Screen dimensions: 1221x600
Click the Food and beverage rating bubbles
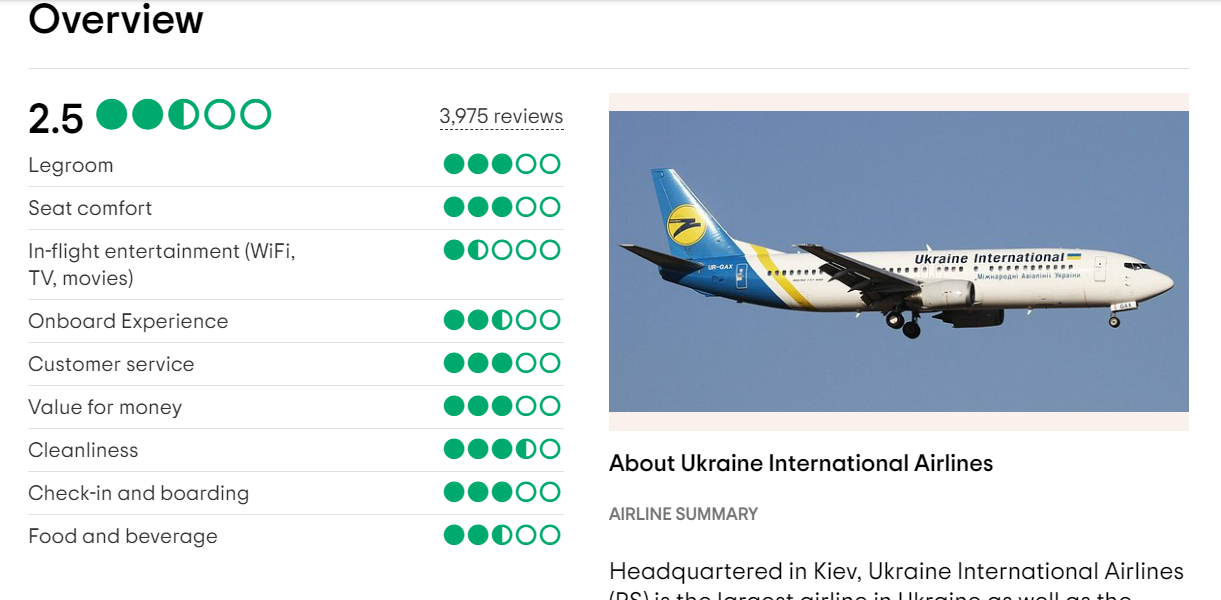[502, 535]
